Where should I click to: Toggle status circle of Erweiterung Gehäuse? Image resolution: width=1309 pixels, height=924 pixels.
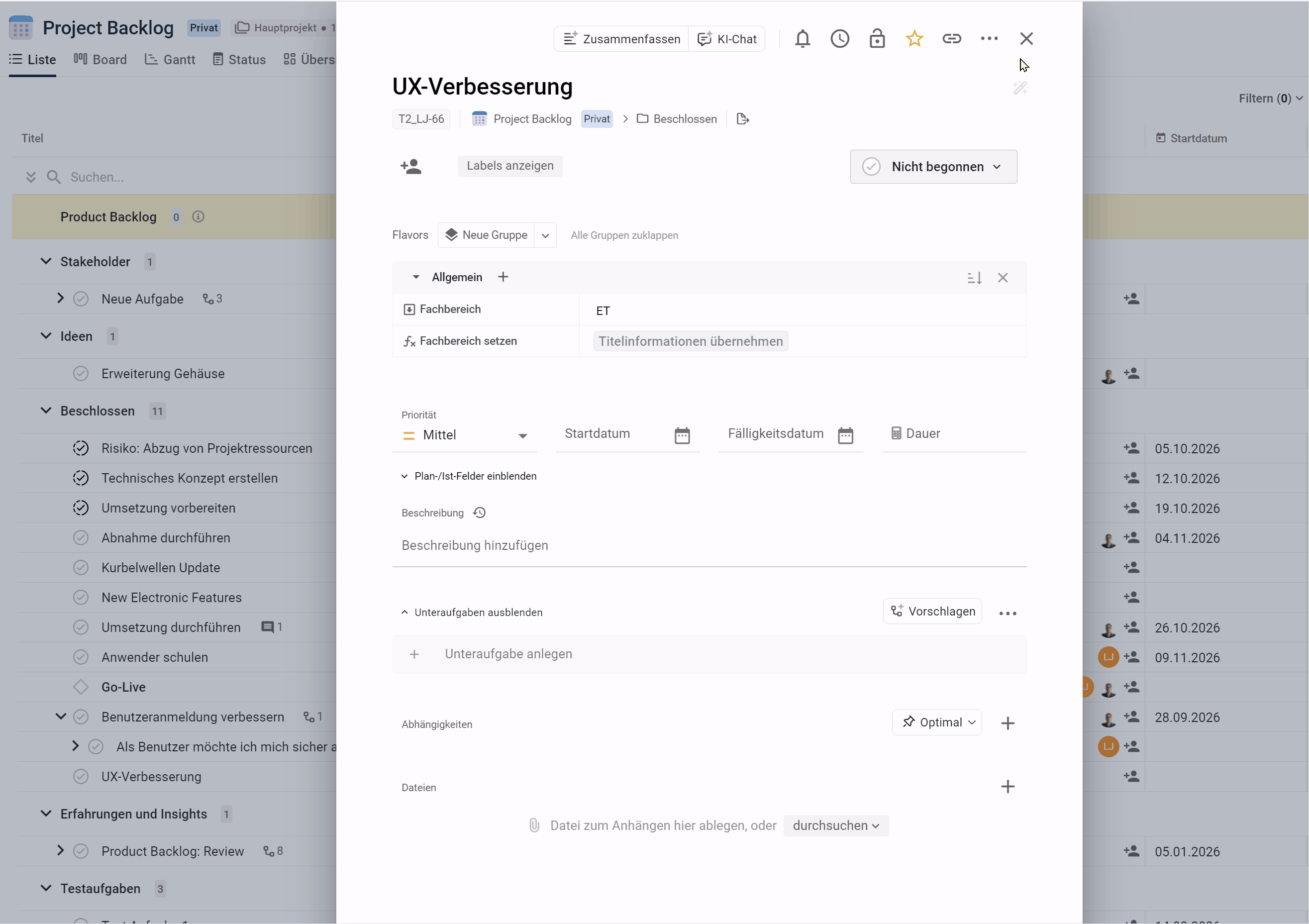(x=81, y=373)
